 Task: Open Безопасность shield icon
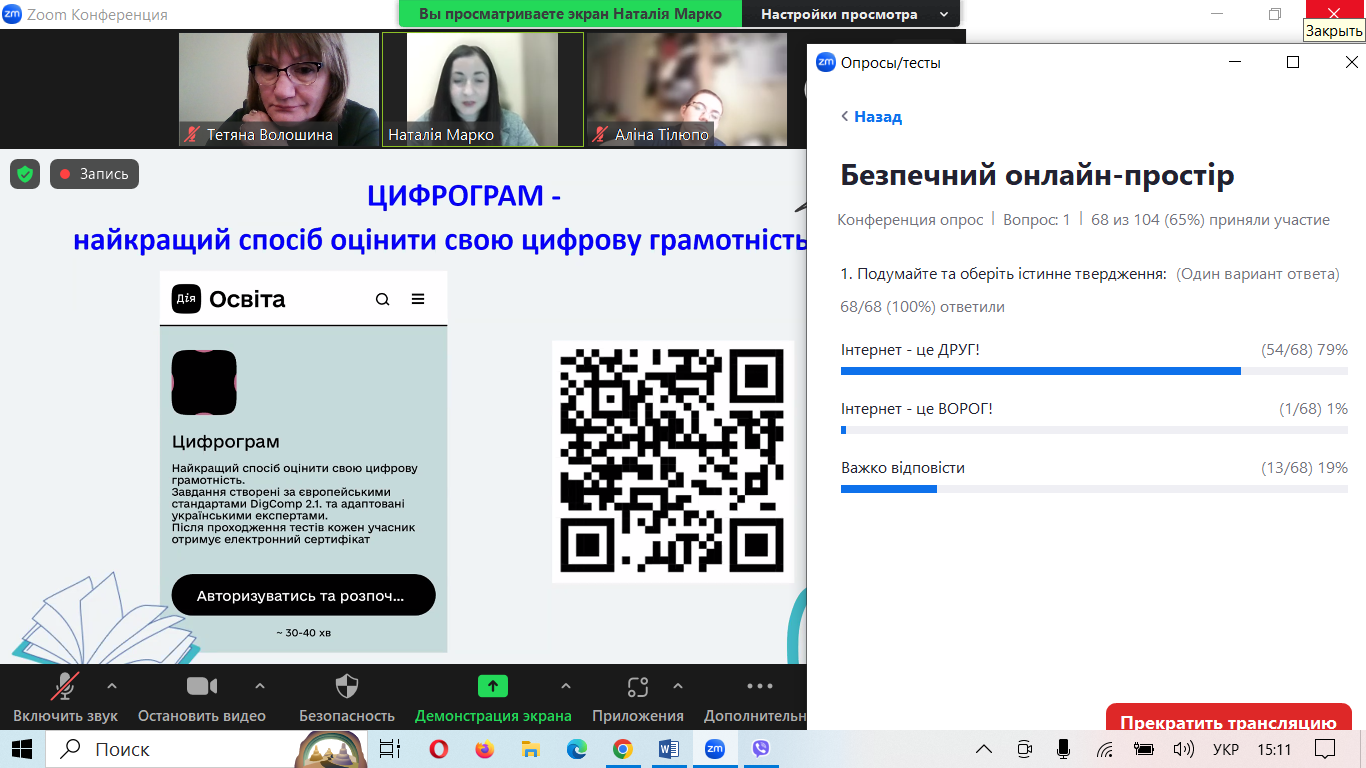(347, 686)
